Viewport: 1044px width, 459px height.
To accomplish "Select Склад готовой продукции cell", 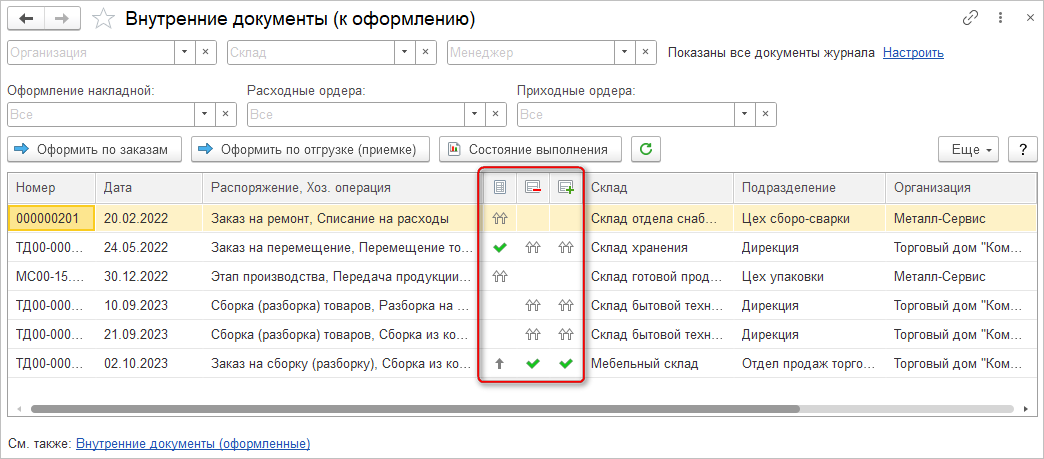I will point(658,276).
